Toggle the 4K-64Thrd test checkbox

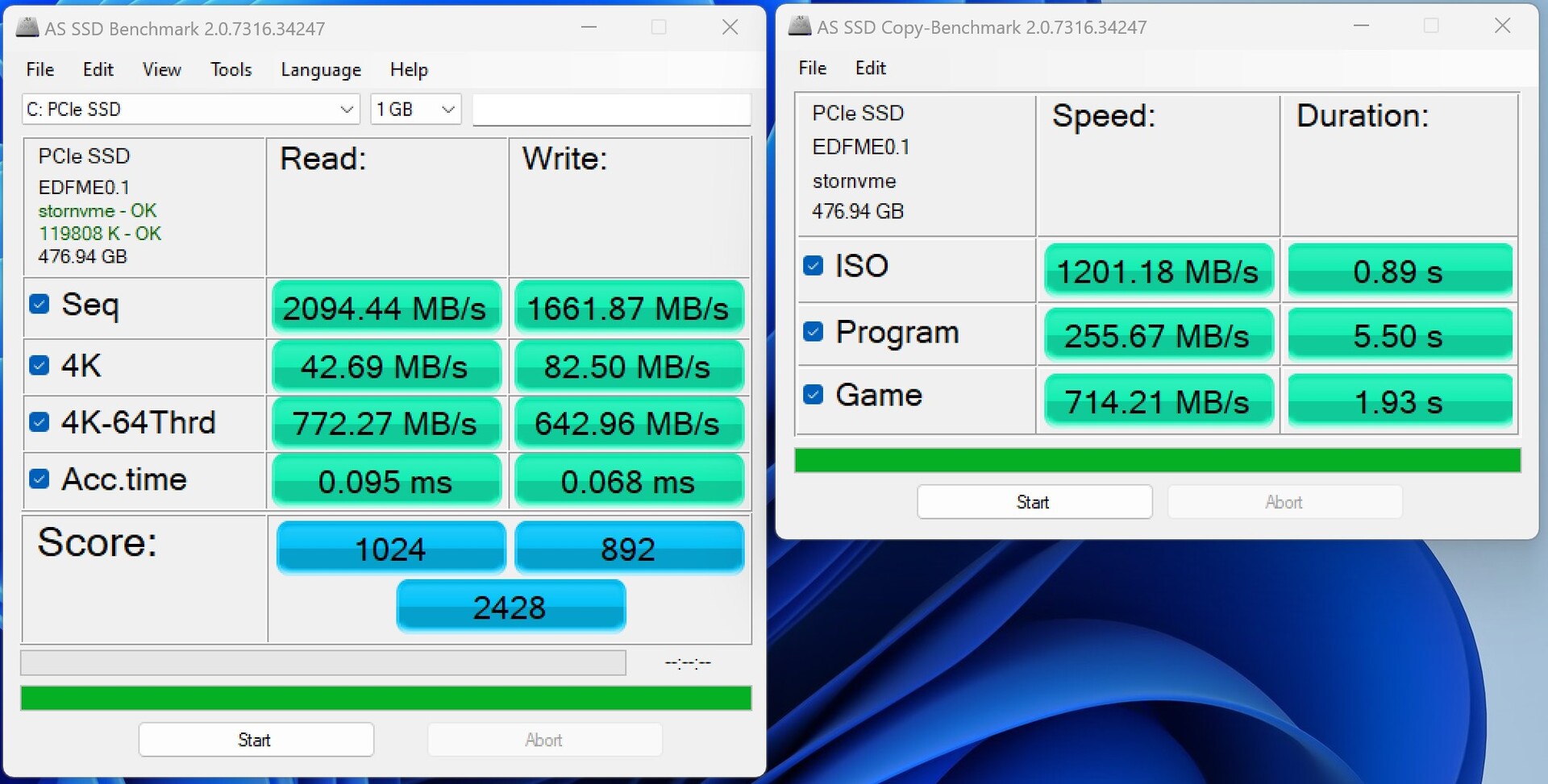(x=40, y=421)
